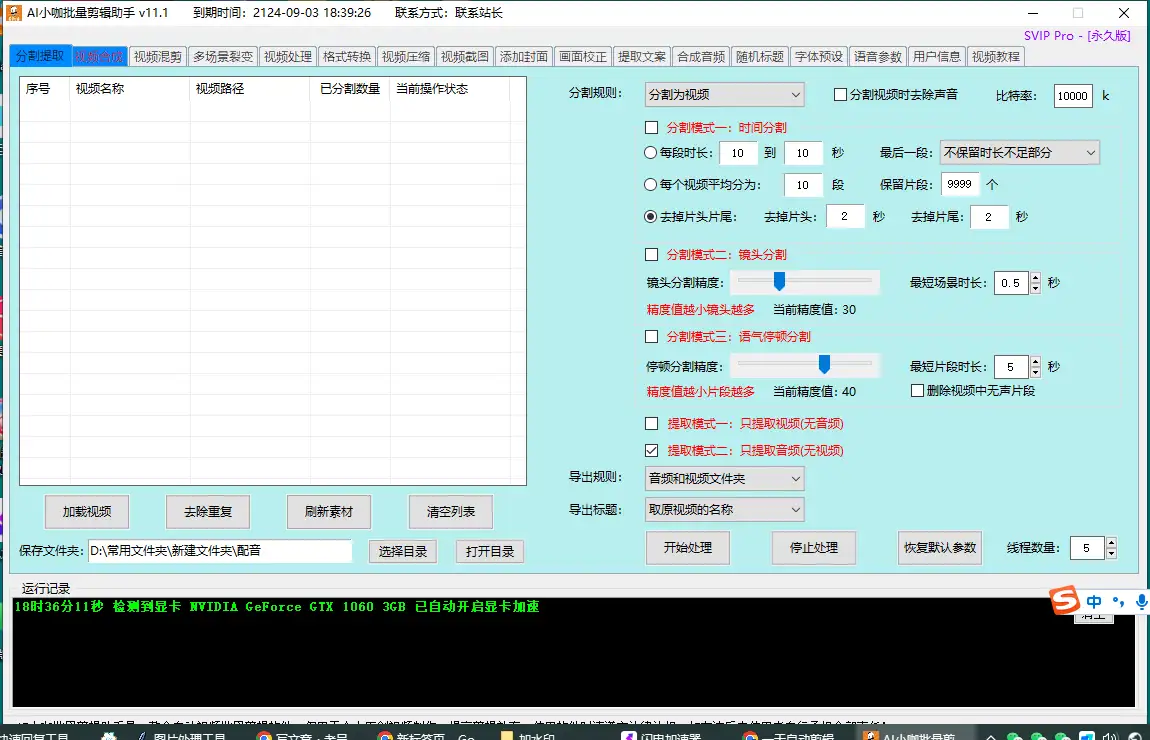Toggle the Sogou 中 Chinese/English mode icon

pos(1094,601)
